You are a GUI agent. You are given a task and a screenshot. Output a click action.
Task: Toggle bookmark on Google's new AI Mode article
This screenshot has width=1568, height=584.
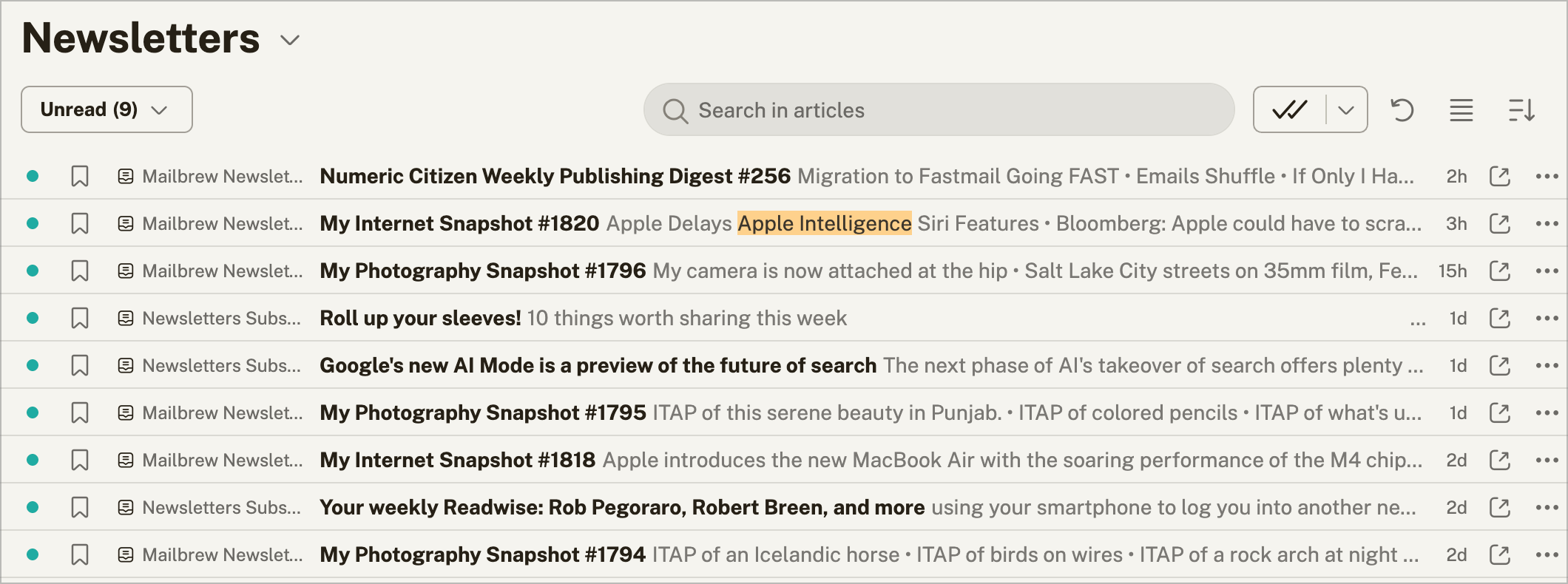[x=79, y=364]
